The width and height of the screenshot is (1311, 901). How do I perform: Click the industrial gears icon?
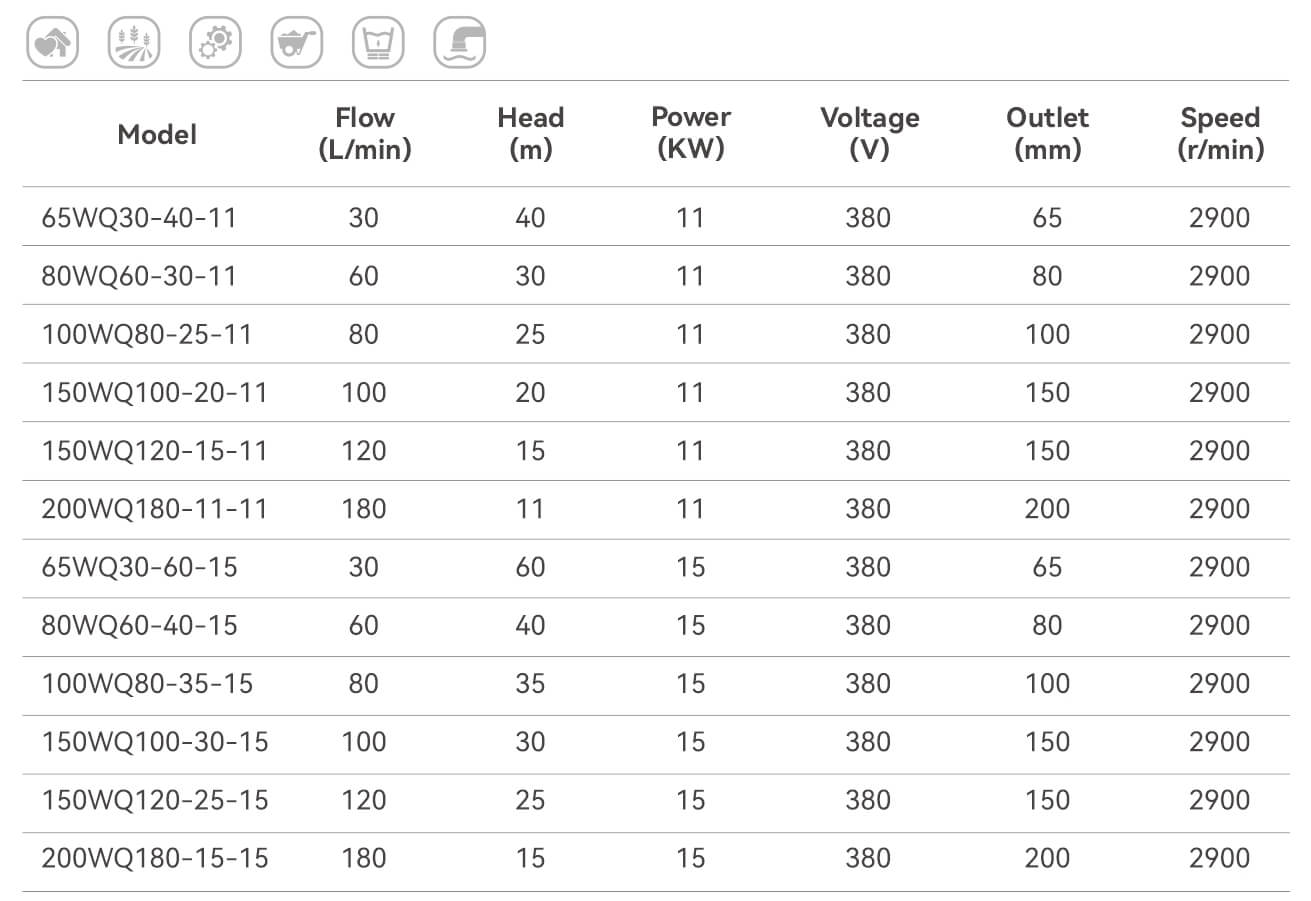[x=215, y=43]
